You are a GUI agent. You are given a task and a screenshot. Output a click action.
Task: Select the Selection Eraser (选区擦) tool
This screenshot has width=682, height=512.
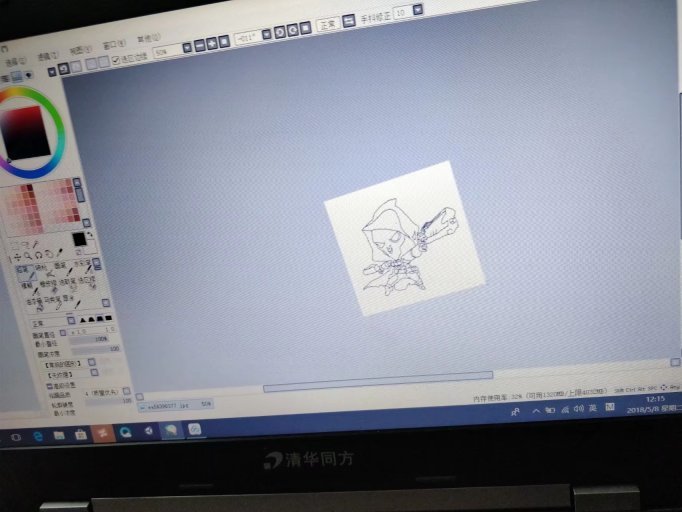point(88,282)
